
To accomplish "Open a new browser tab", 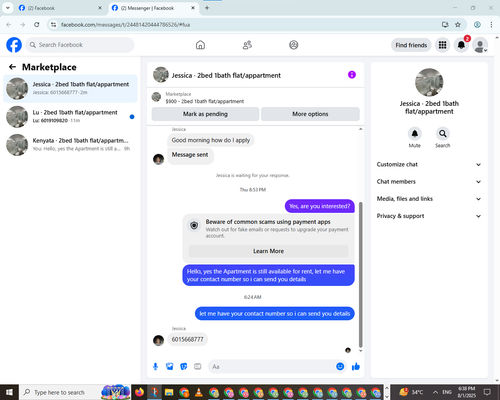I will 207,8.
